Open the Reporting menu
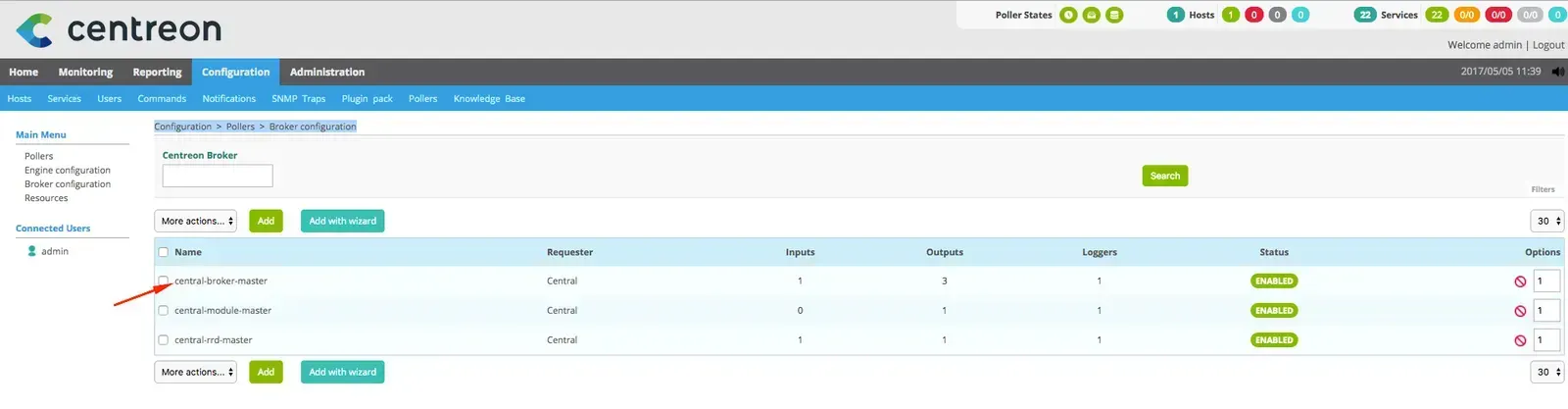This screenshot has width=1568, height=409. pos(157,72)
